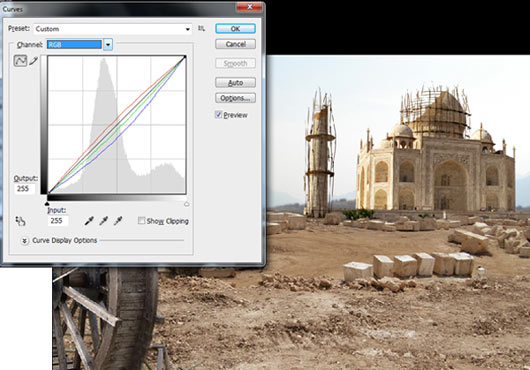Image resolution: width=530 pixels, height=370 pixels.
Task: Open the Options... button
Action: pos(235,98)
